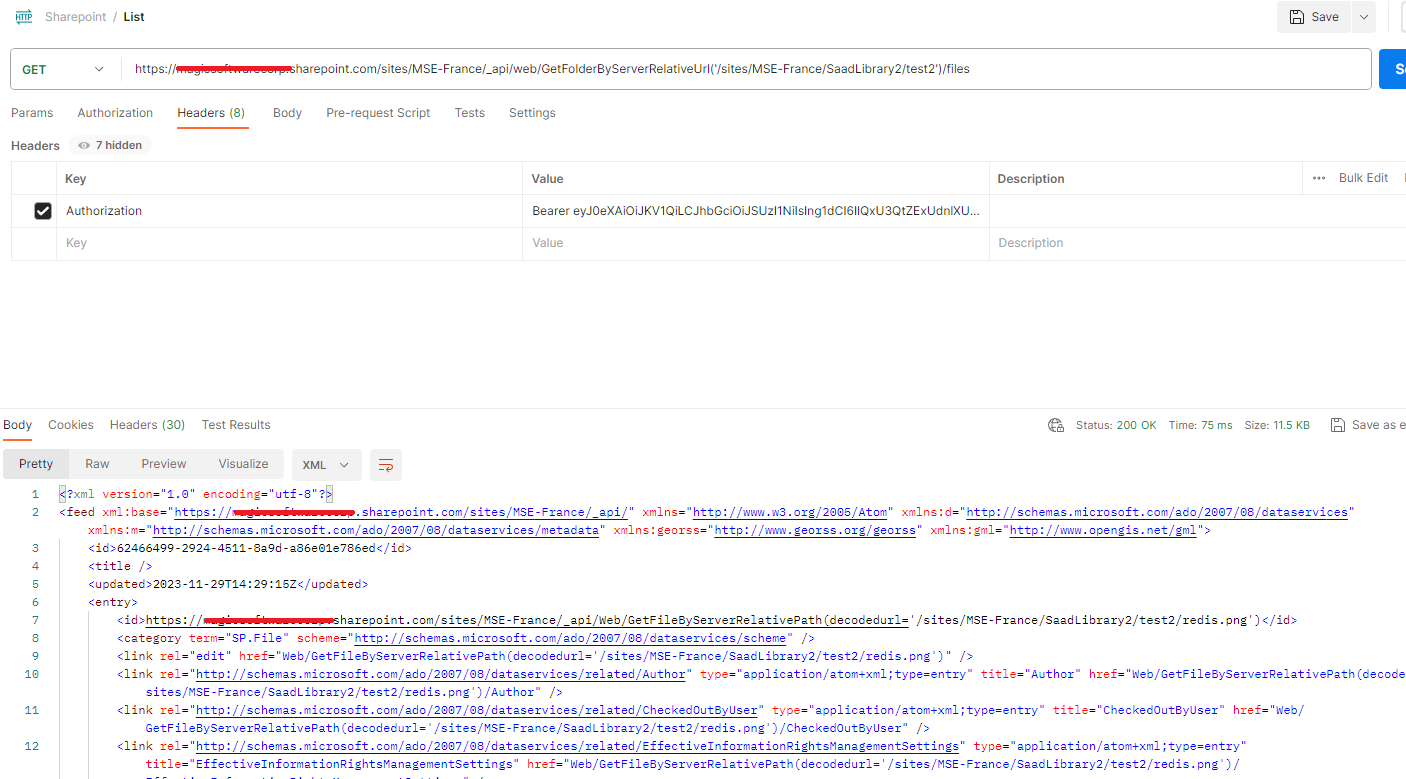Viewport: 1406px width, 779px height.
Task: Click the Status: 200 OK text
Action: click(x=1116, y=425)
